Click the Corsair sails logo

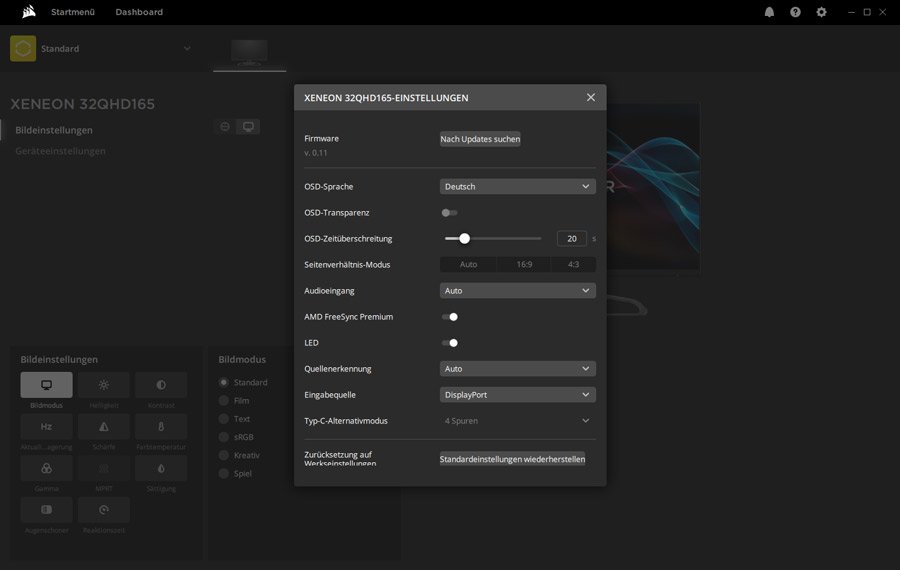click(29, 11)
